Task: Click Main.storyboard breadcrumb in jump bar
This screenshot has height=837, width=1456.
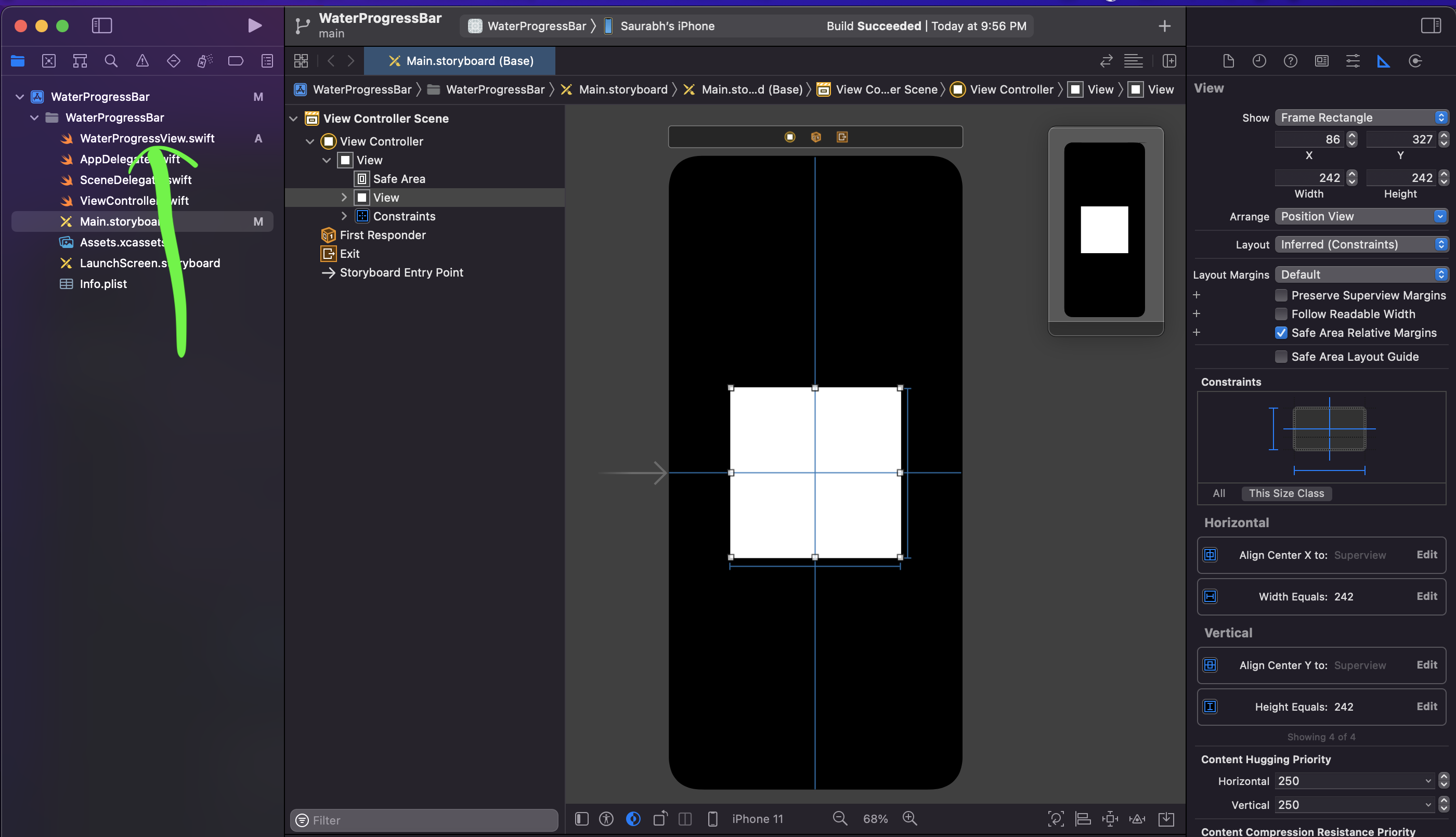Action: tap(614, 89)
